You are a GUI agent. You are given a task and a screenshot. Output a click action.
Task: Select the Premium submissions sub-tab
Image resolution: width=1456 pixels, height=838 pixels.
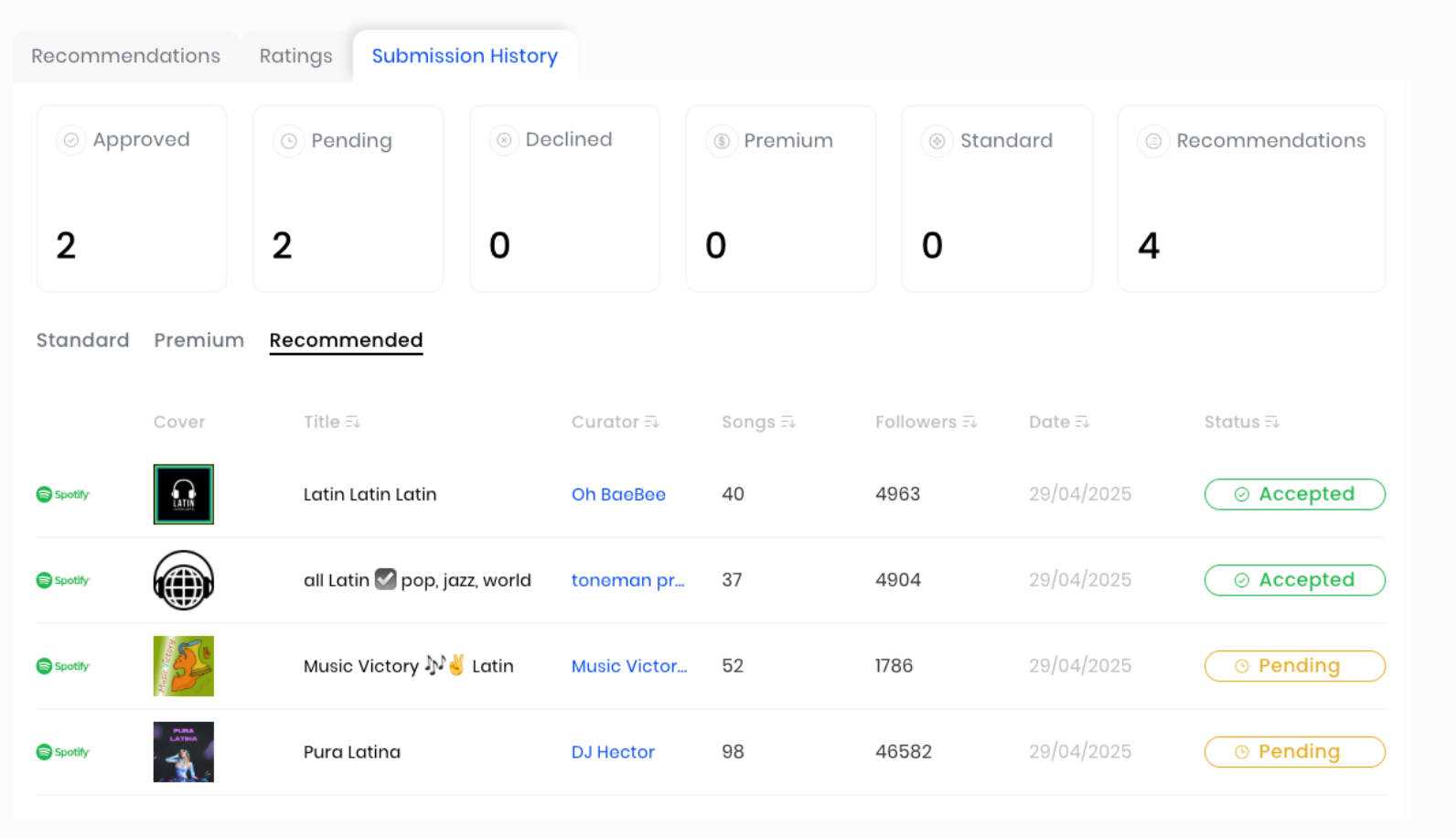point(198,340)
